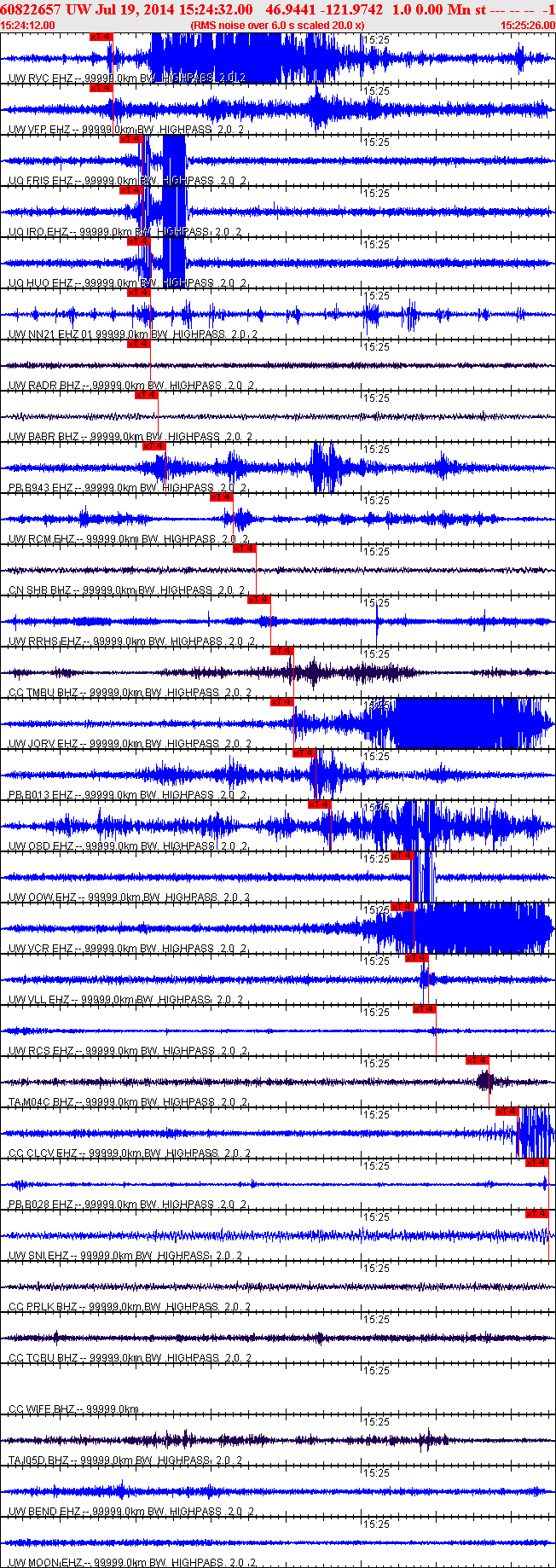The width and height of the screenshot is (556, 1568).
Task: Select the 'UW RCM EHZ' label
Action: pos(42,539)
